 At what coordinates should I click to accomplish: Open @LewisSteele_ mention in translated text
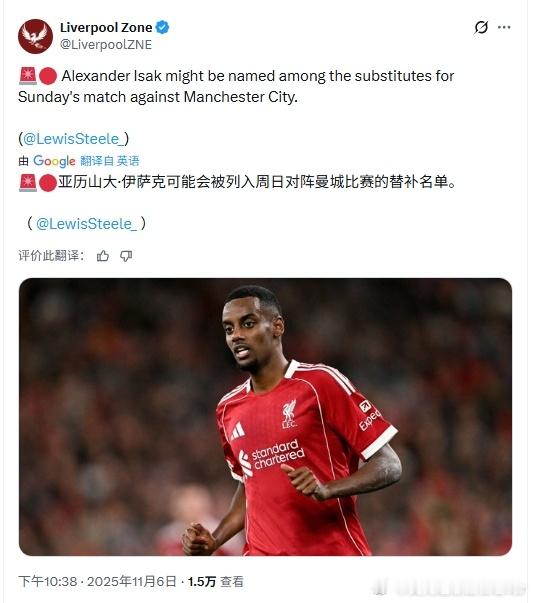point(86,224)
